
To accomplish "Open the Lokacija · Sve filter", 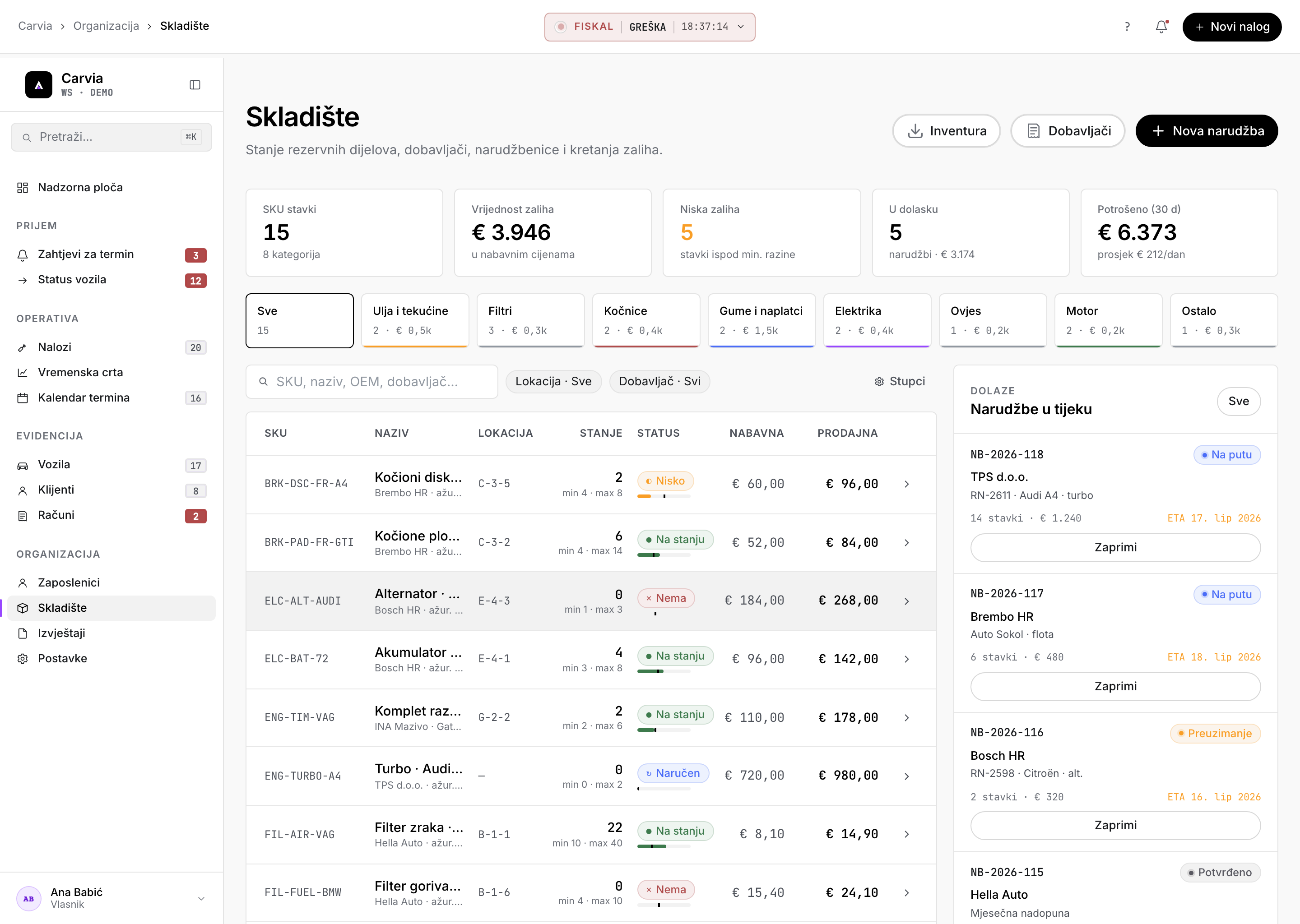I will pos(553,382).
